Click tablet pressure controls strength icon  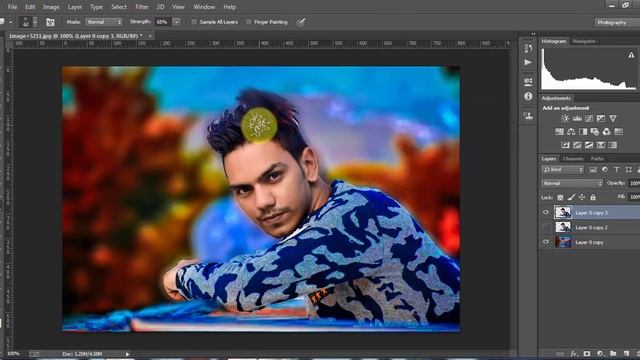(x=301, y=22)
